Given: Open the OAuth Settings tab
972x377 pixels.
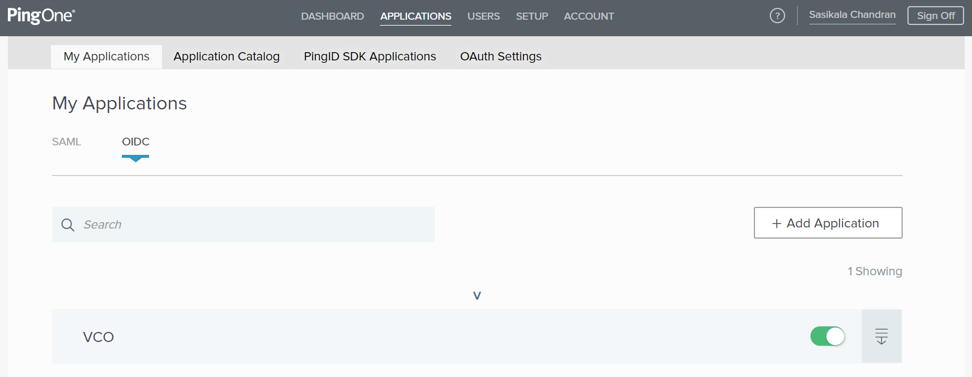Looking at the screenshot, I should 501,56.
